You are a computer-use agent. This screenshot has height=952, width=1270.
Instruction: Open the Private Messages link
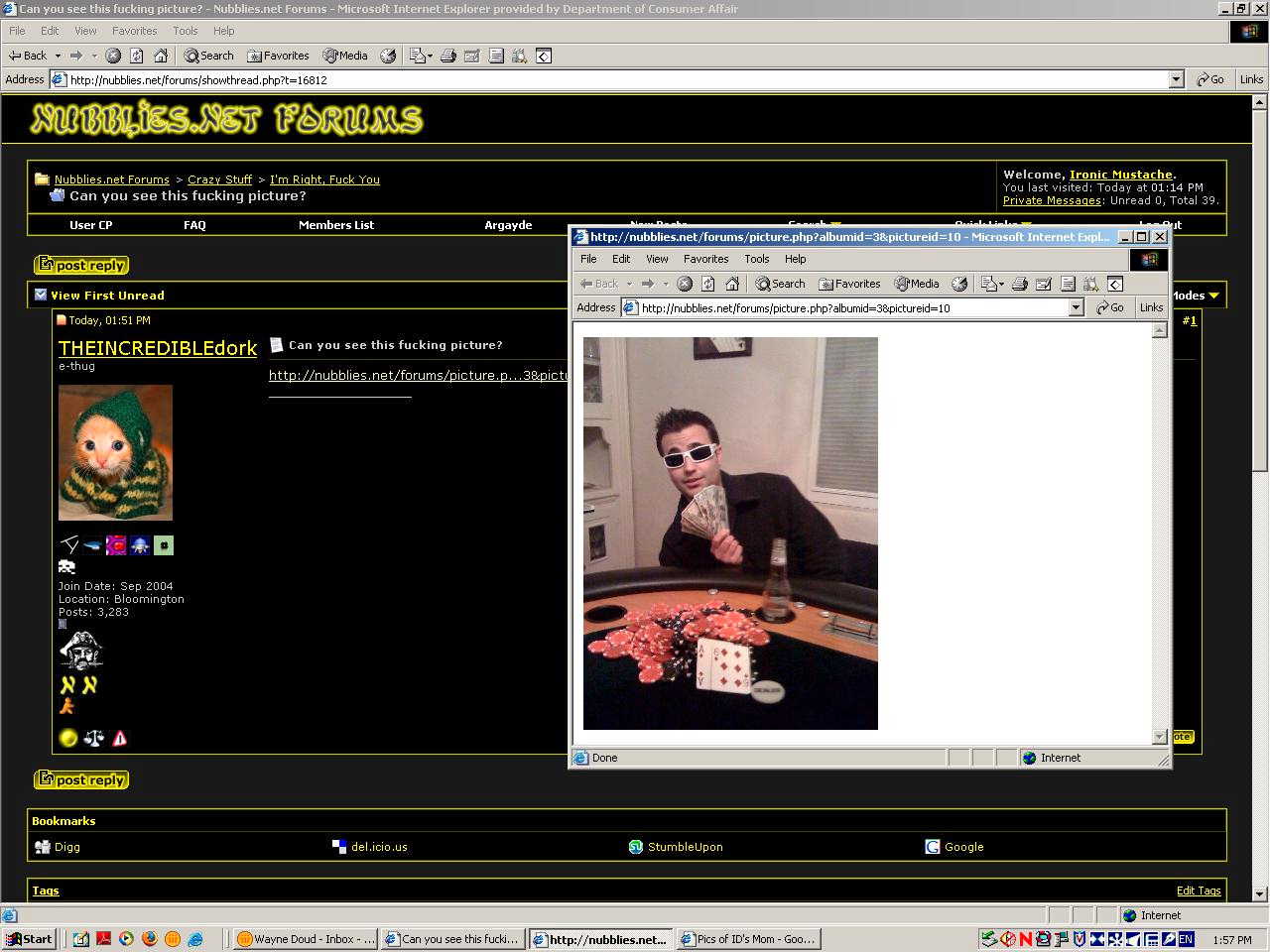click(1052, 200)
